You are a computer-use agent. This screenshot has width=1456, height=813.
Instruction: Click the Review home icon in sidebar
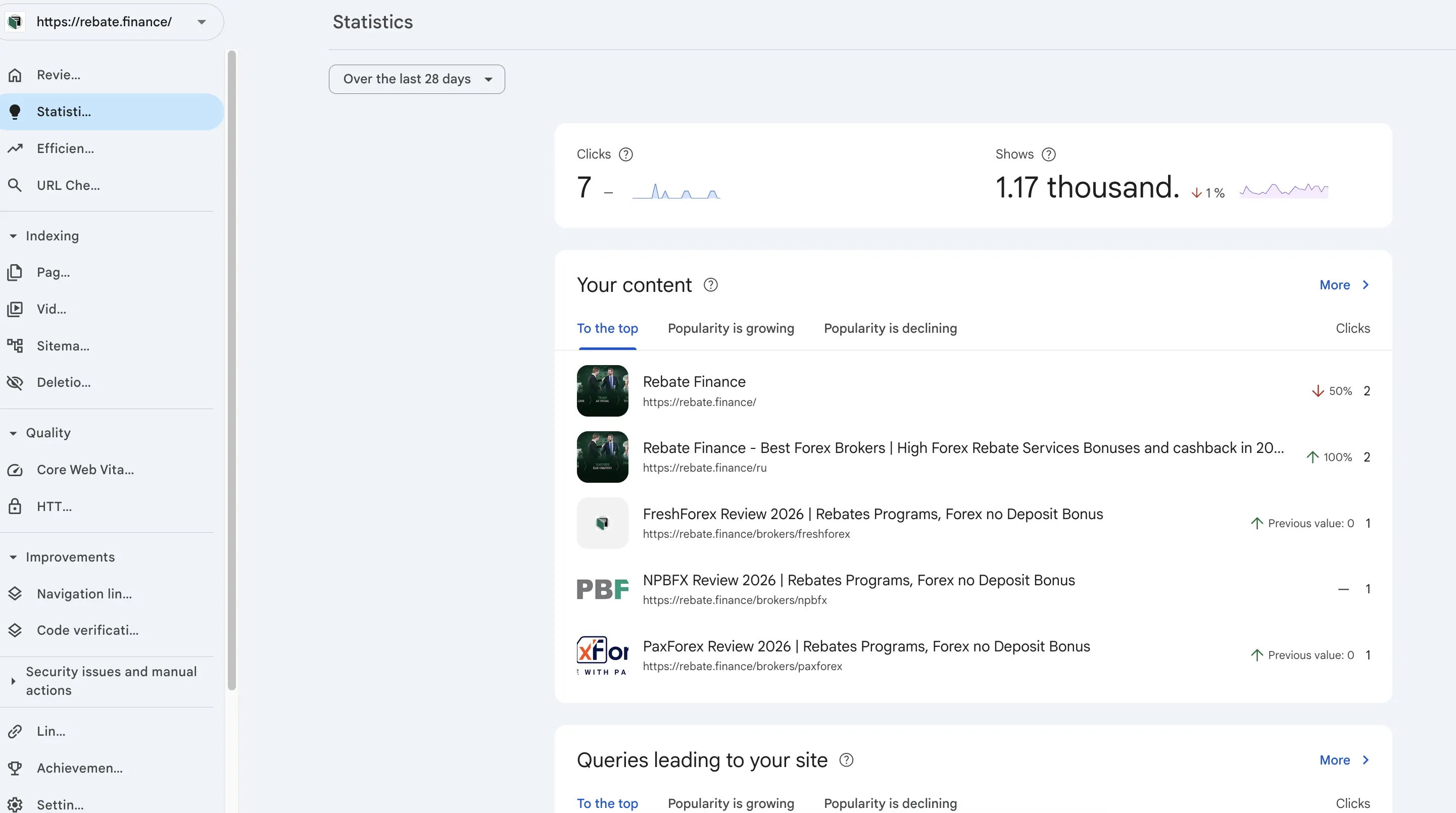click(x=15, y=75)
